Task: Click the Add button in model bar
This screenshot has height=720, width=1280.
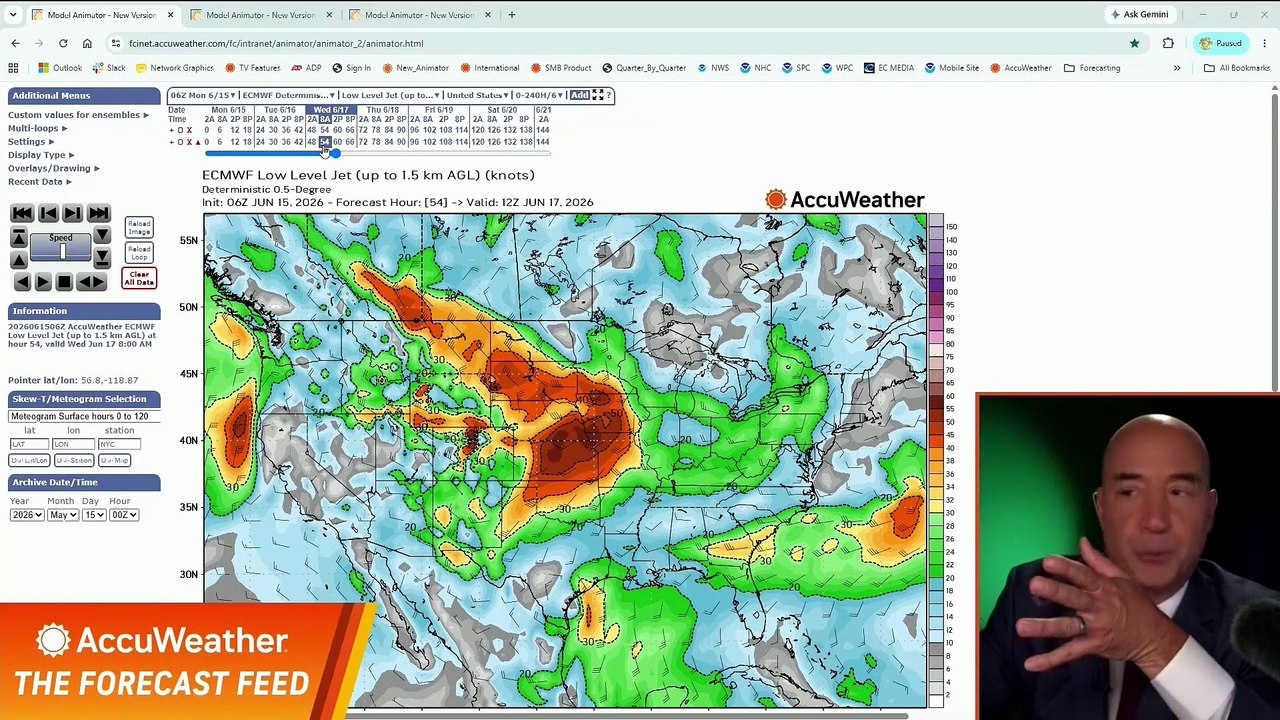Action: point(579,95)
